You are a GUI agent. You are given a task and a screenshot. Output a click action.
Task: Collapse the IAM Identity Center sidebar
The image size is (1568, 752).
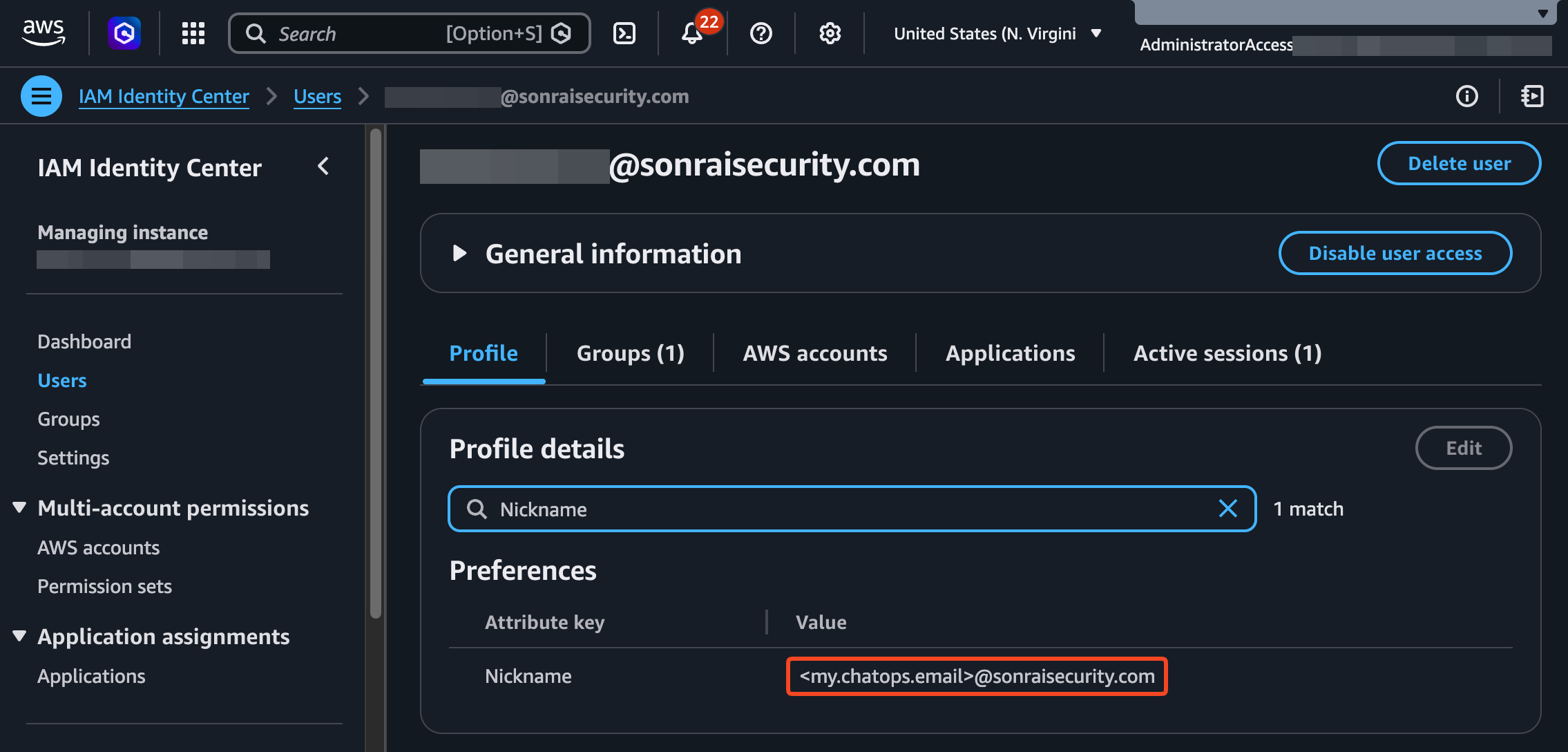(323, 167)
